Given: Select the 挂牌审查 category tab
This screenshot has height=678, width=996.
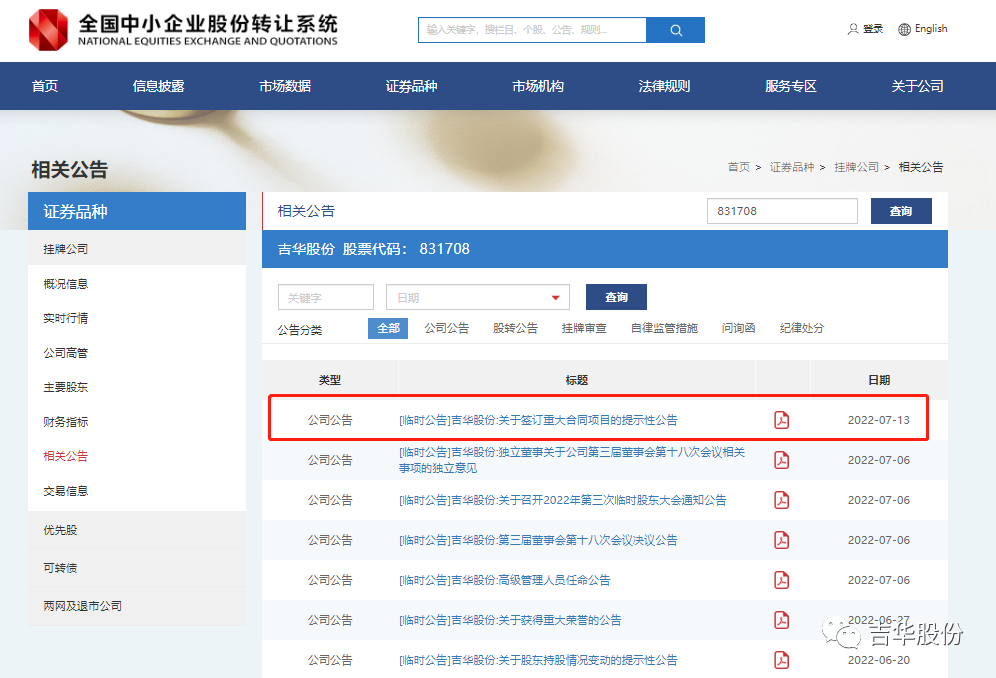Looking at the screenshot, I should coord(584,329).
